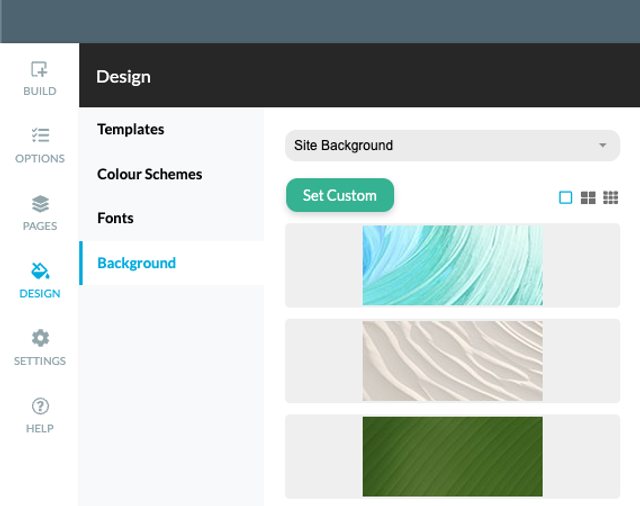Click the Design panel header
This screenshot has width=640, height=506.
(x=123, y=77)
